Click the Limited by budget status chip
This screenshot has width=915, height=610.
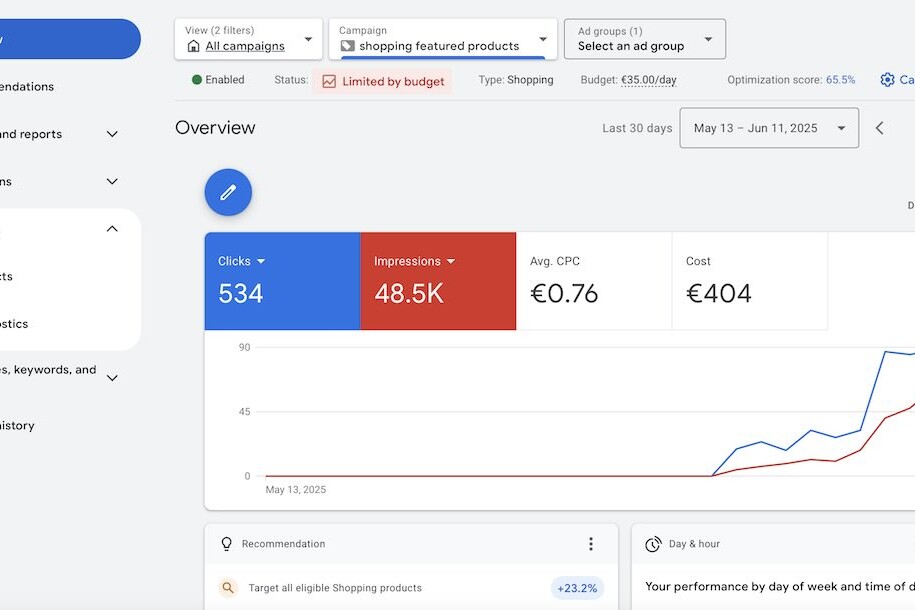tap(383, 81)
